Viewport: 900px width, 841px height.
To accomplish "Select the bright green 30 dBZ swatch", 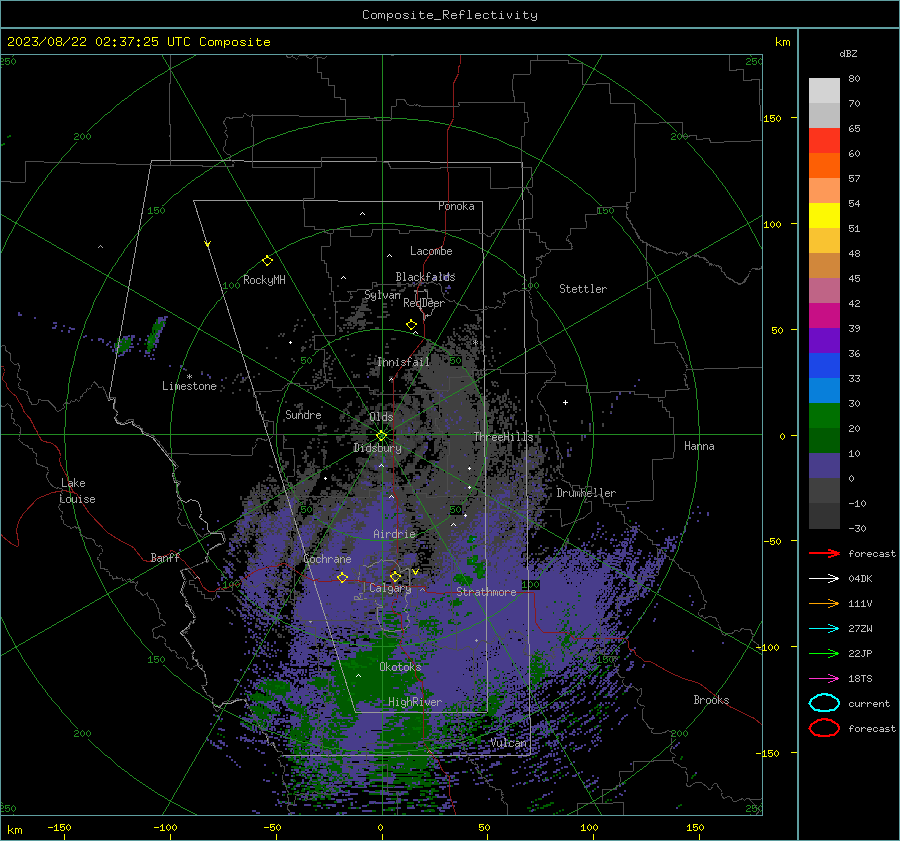I will pos(824,415).
